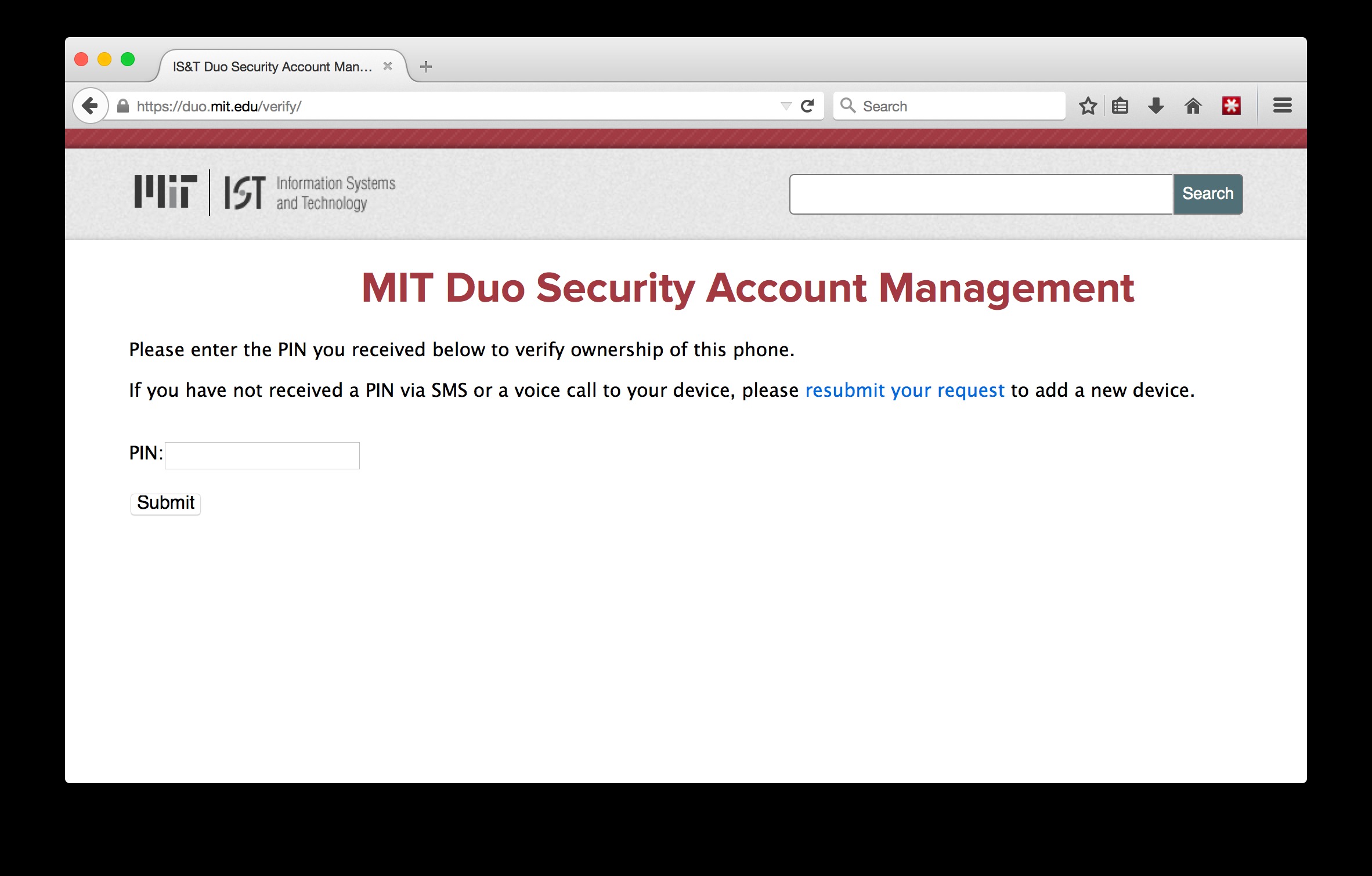Reload the page with the refresh icon
The image size is (1372, 876).
(807, 106)
